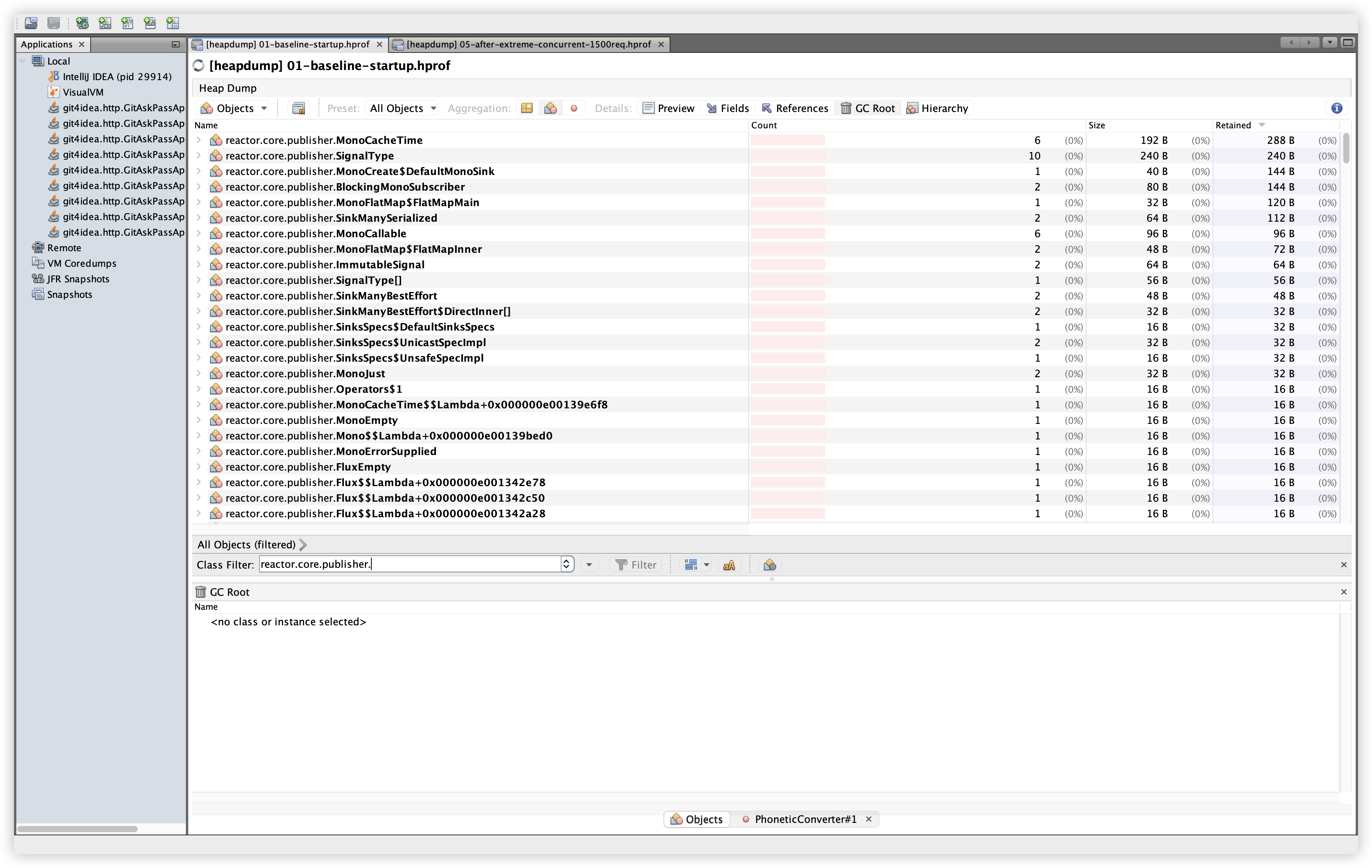1372x868 pixels.
Task: Toggle the GC Root details view
Action: 868,108
